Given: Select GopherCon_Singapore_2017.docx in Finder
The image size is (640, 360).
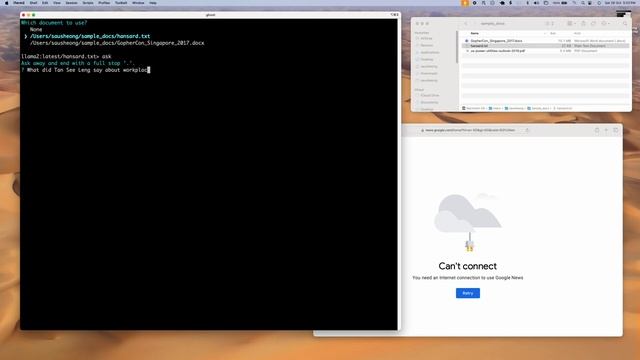Looking at the screenshot, I should (545, 41).
